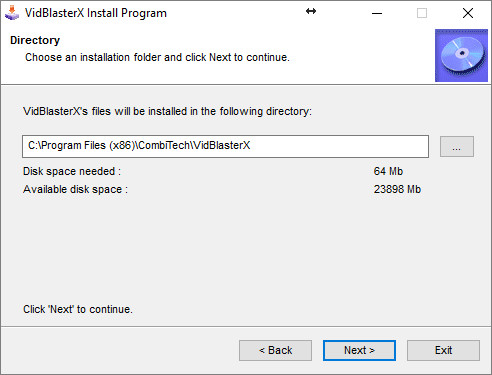Viewport: 492px width, 375px height.
Task: Click the VidBlasterX installer title bar icon
Action: [12, 13]
